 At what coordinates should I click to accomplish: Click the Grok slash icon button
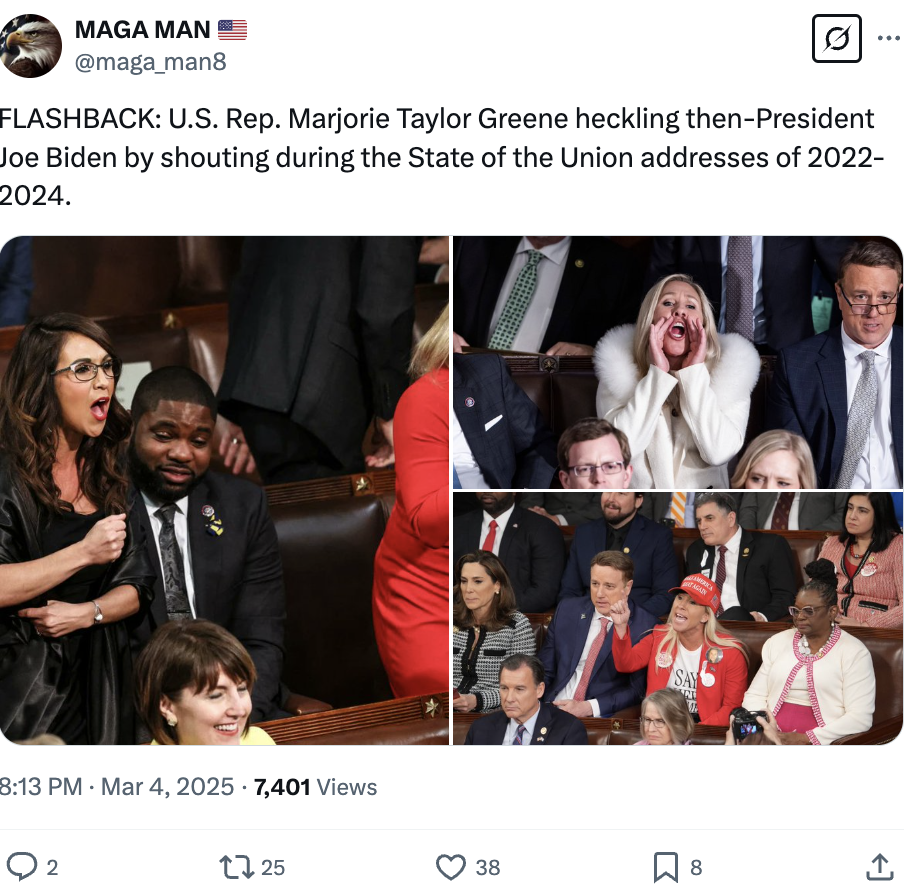(x=837, y=39)
